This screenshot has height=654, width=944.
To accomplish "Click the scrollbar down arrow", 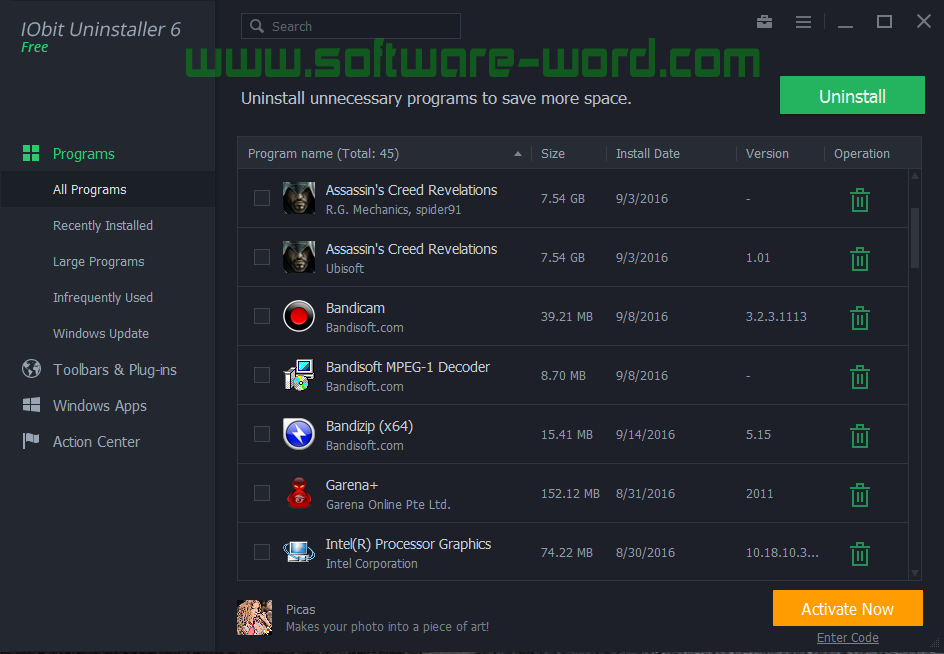I will pyautogui.click(x=915, y=573).
